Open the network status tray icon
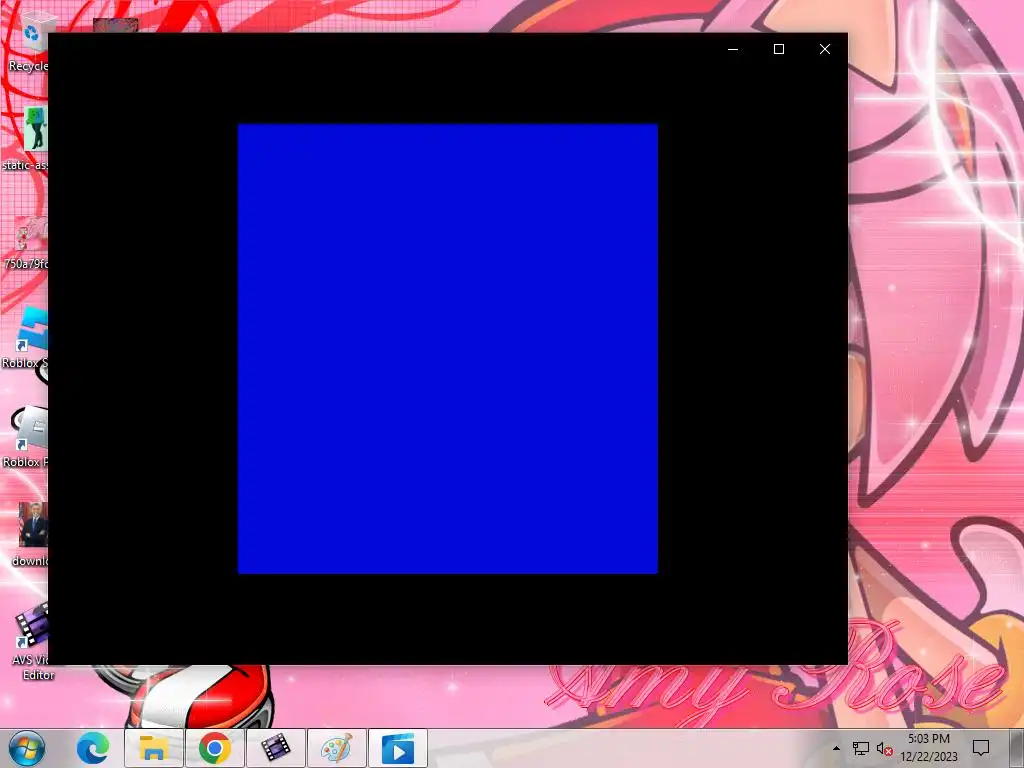 coord(861,748)
